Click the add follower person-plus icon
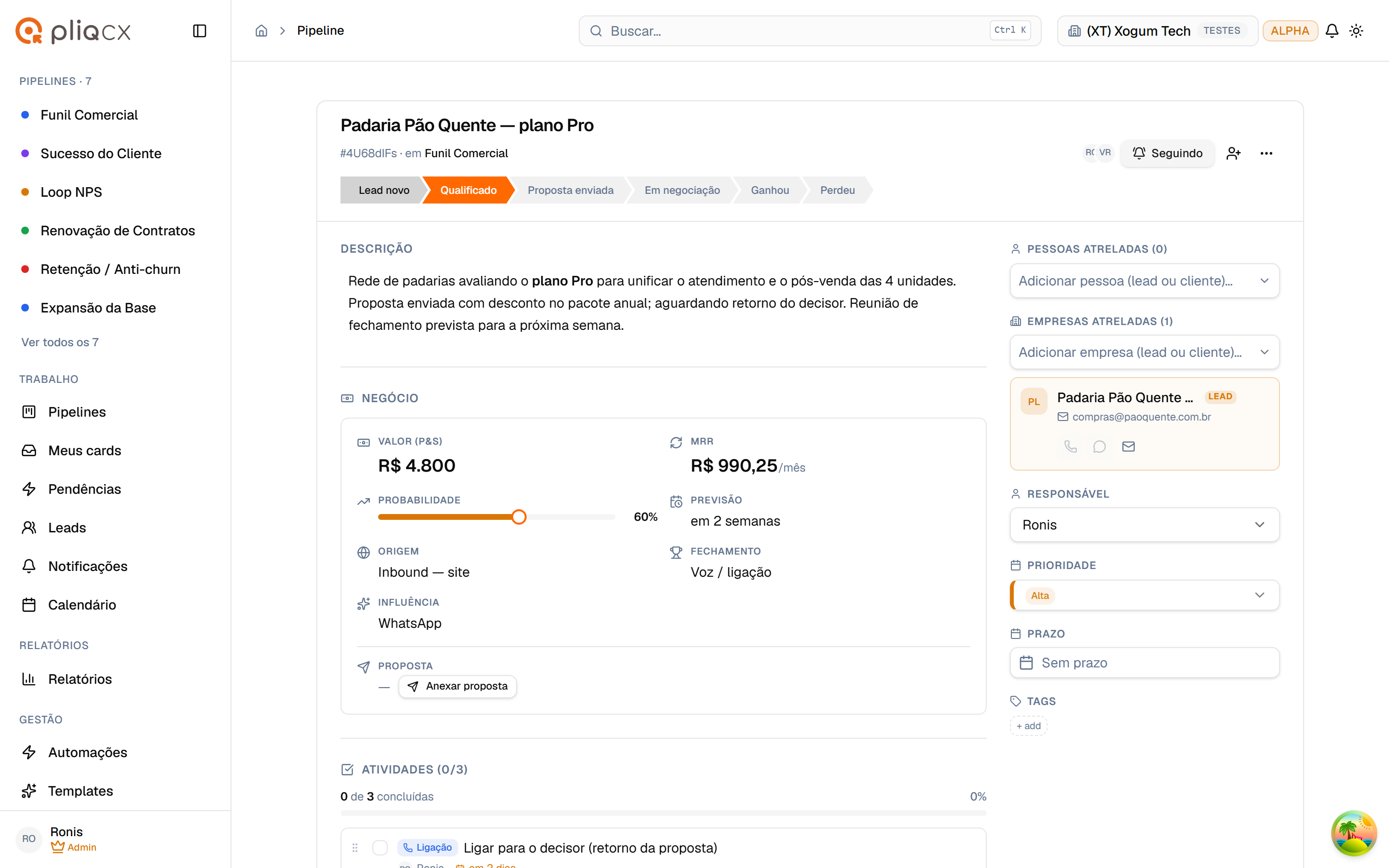Viewport: 1389px width, 868px height. click(x=1233, y=153)
